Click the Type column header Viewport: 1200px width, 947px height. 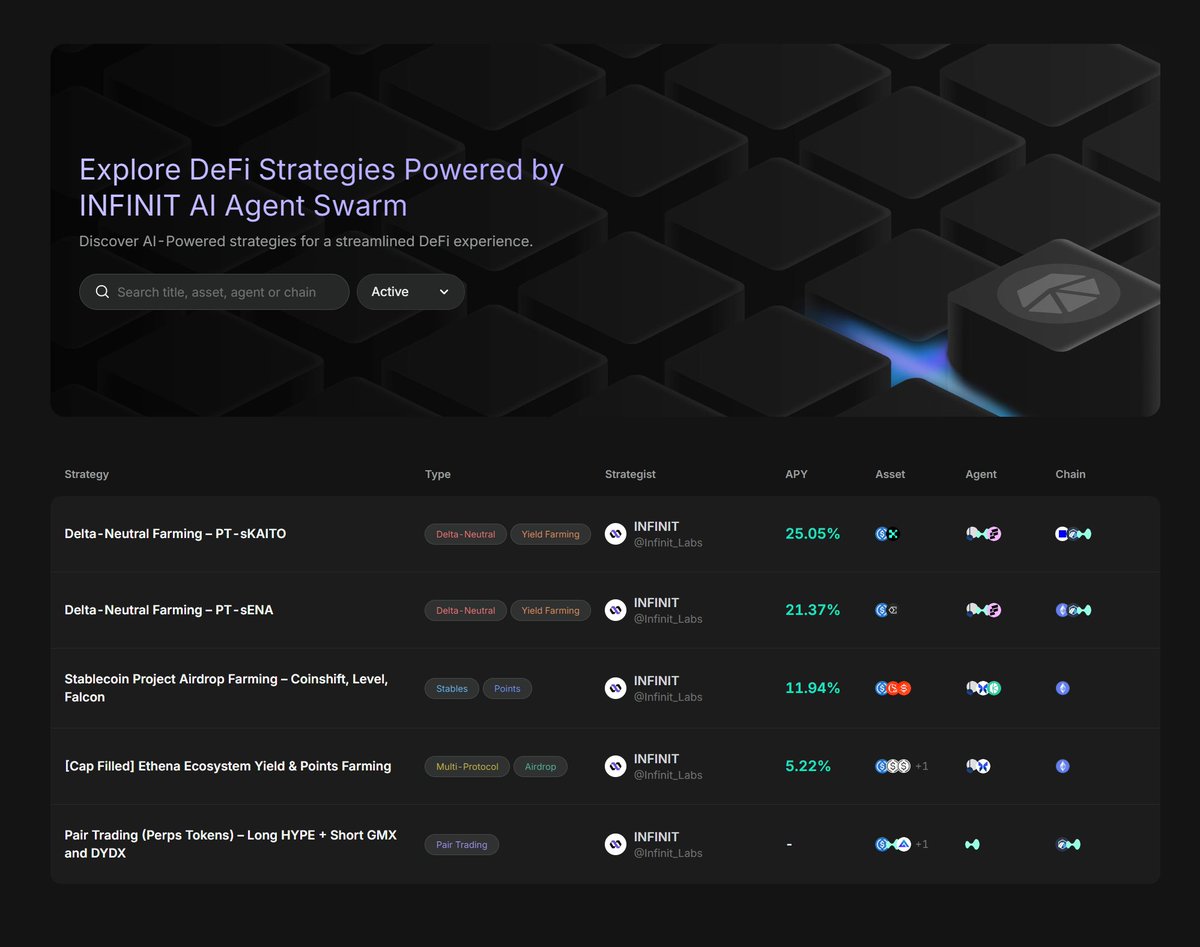coord(438,474)
